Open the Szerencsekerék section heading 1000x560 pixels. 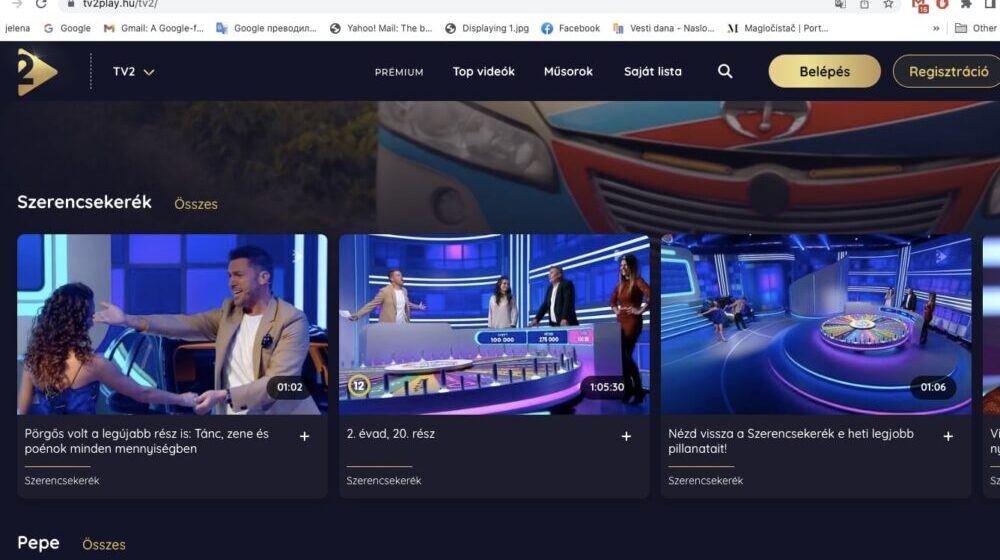(x=84, y=202)
